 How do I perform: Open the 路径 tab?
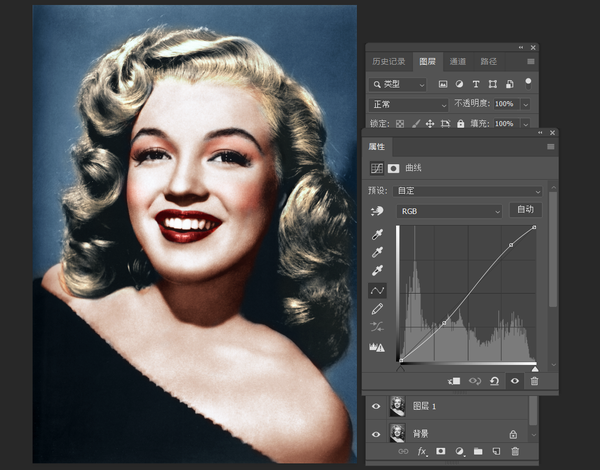pyautogui.click(x=489, y=62)
